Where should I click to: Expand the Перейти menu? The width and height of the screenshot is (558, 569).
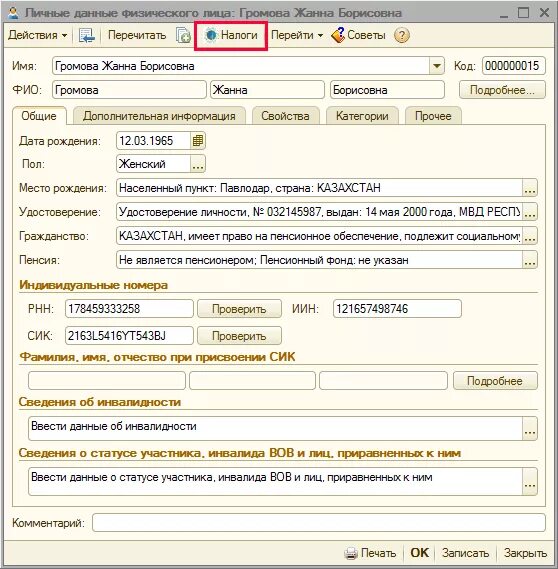(x=297, y=35)
